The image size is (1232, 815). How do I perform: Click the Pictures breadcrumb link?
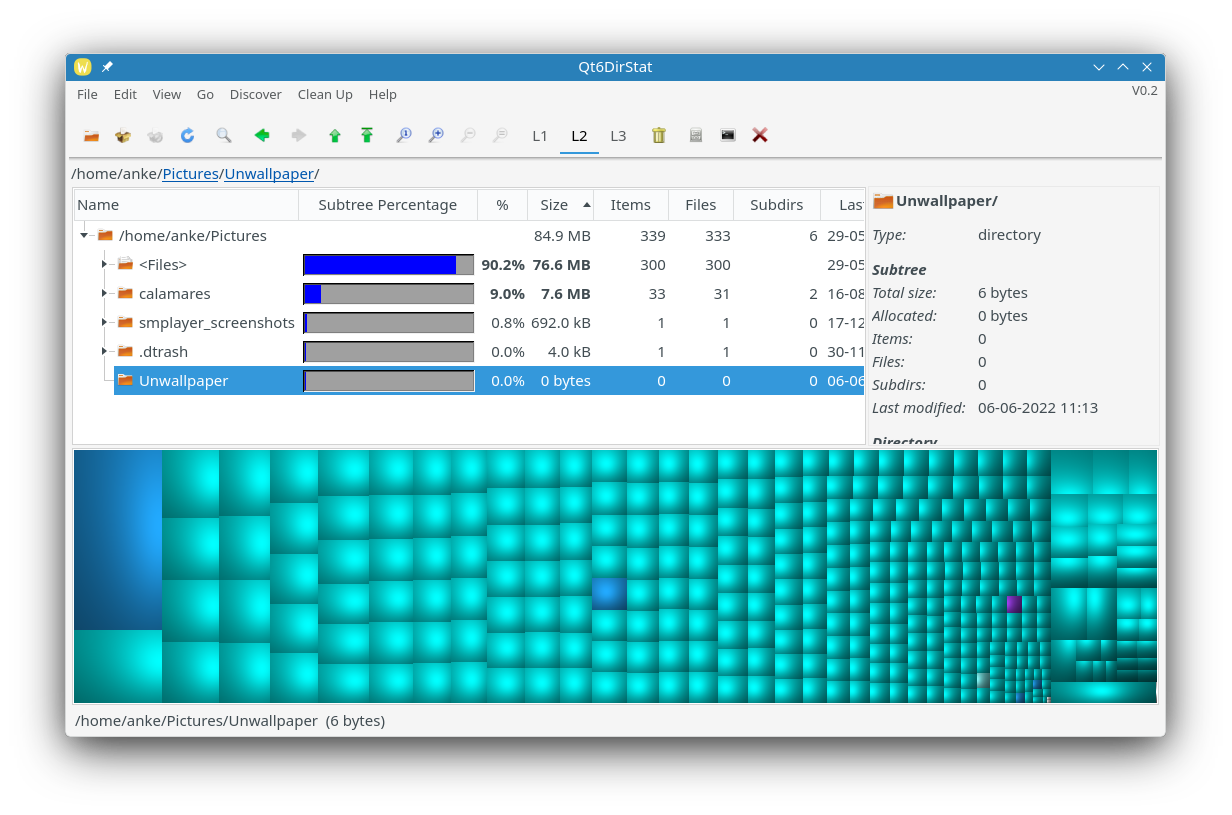190,174
